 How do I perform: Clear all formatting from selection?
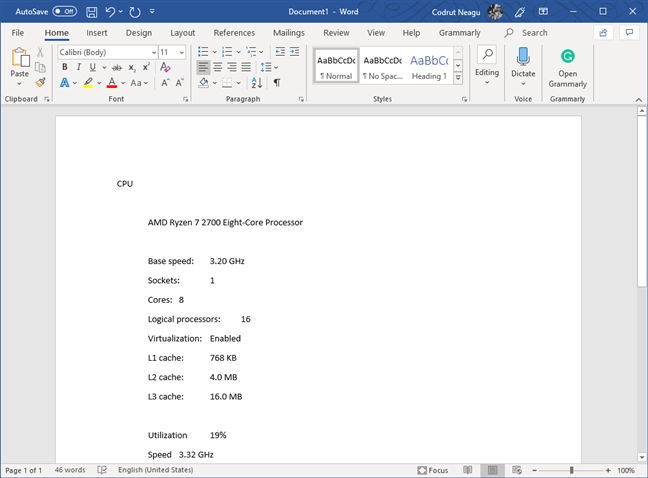click(x=165, y=67)
